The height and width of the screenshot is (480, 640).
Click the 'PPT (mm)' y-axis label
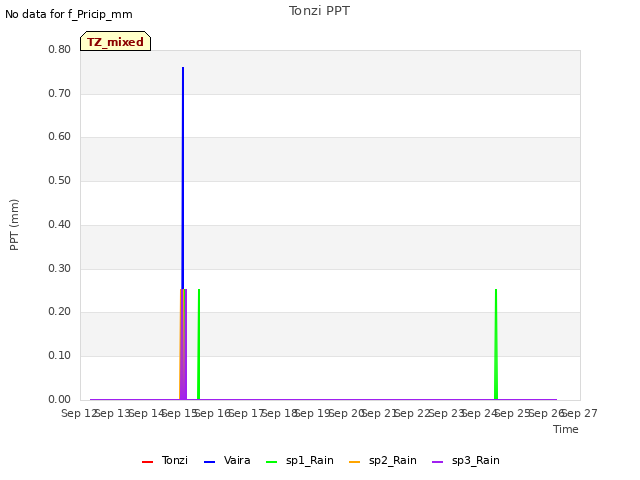point(14,225)
